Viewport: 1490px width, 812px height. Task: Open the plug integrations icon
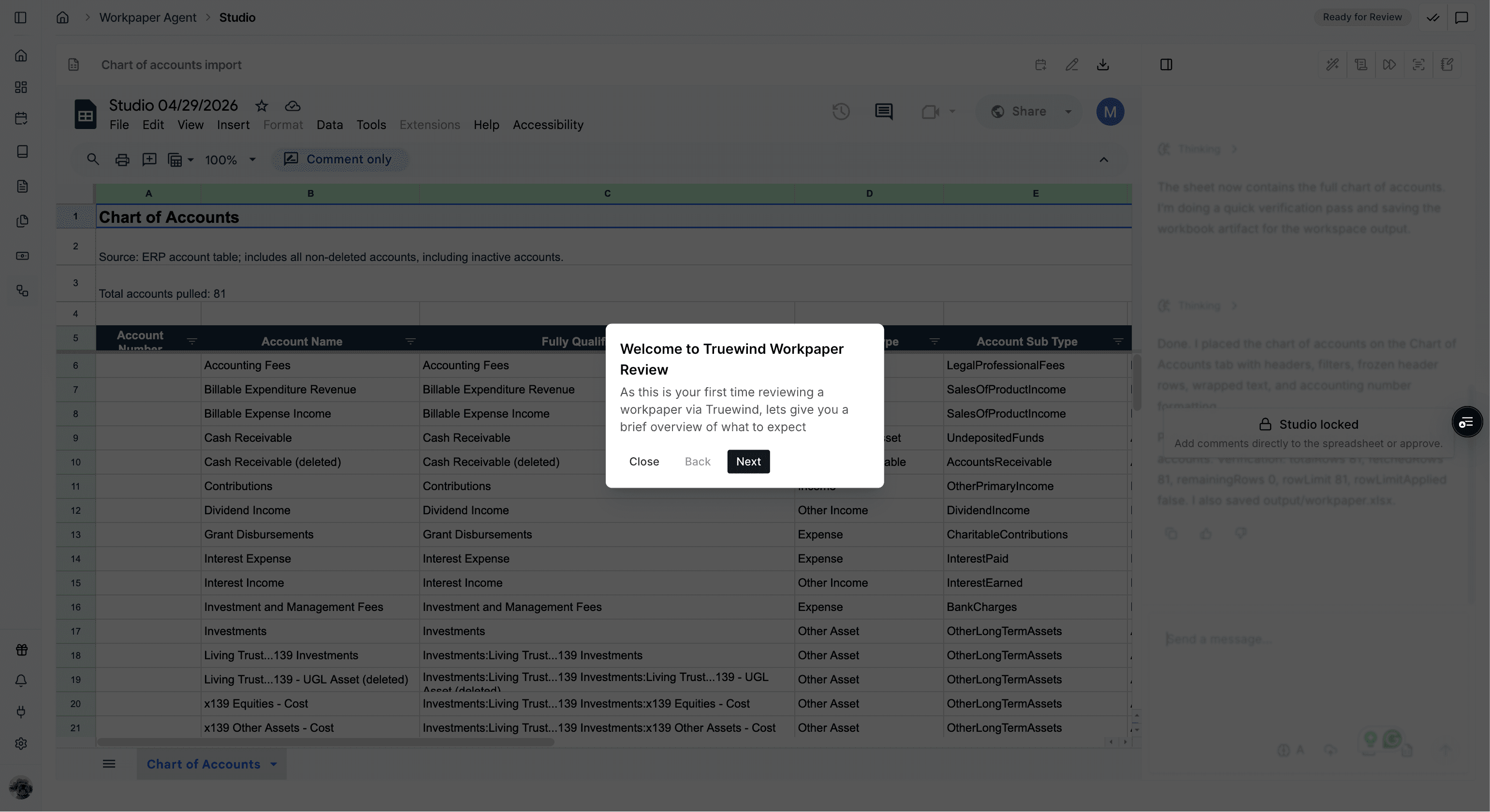[21, 712]
